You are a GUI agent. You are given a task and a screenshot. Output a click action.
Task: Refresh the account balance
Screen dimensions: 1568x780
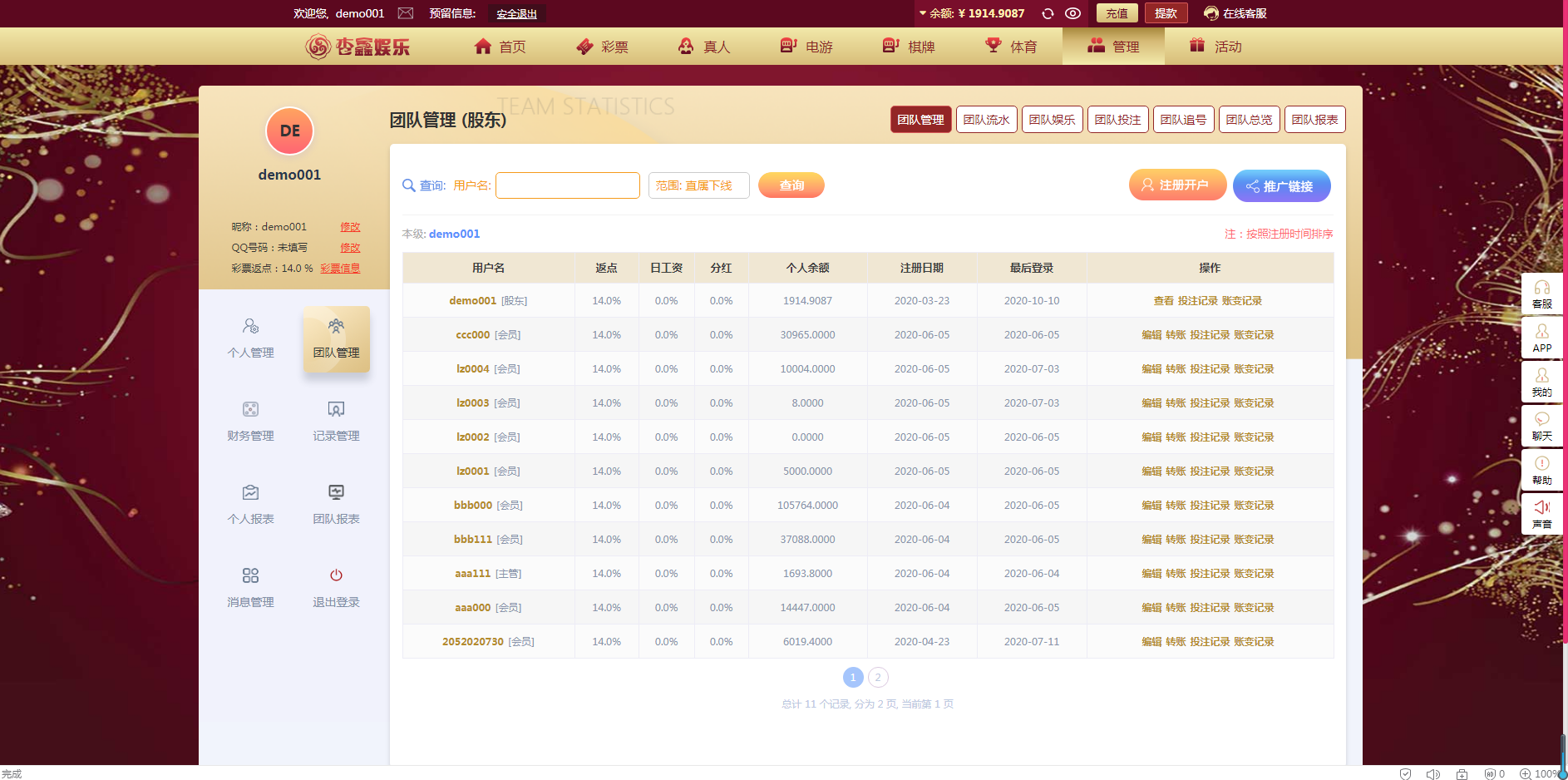pyautogui.click(x=1048, y=13)
